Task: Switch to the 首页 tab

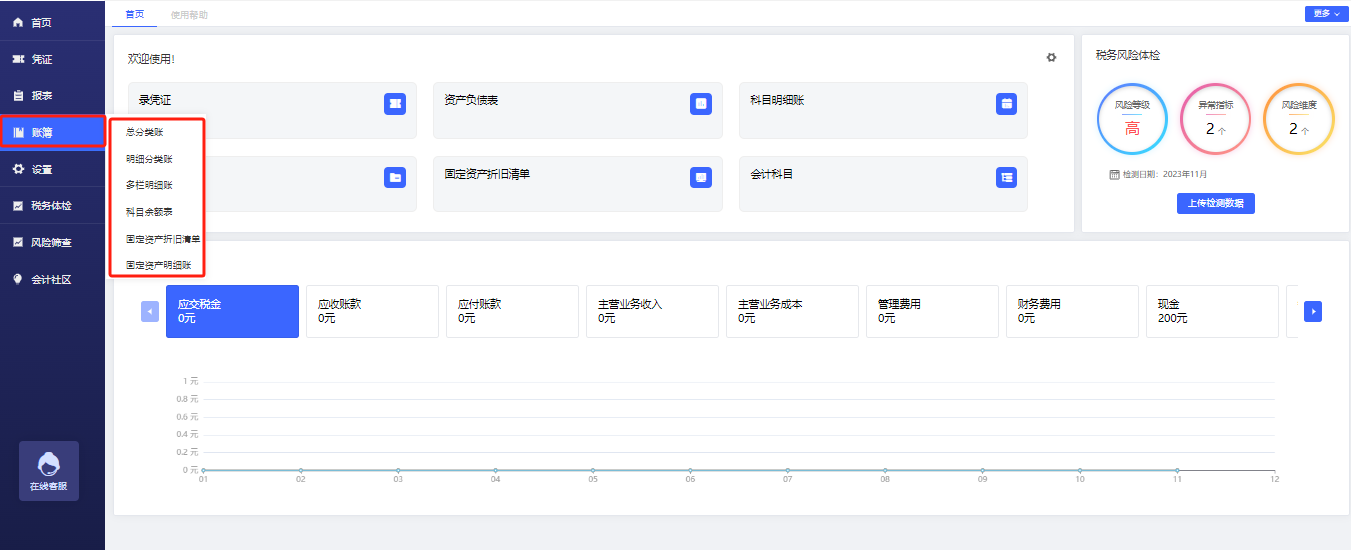Action: [134, 14]
